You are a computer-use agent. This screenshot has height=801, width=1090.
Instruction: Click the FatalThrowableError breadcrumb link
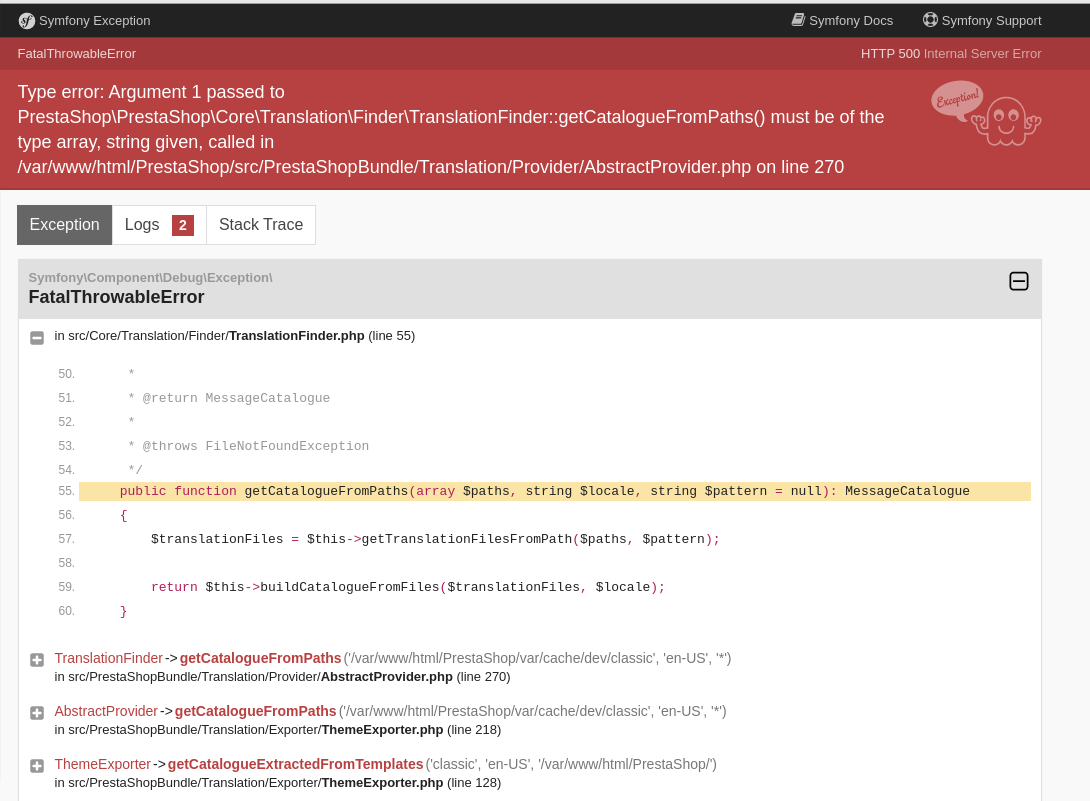click(76, 53)
